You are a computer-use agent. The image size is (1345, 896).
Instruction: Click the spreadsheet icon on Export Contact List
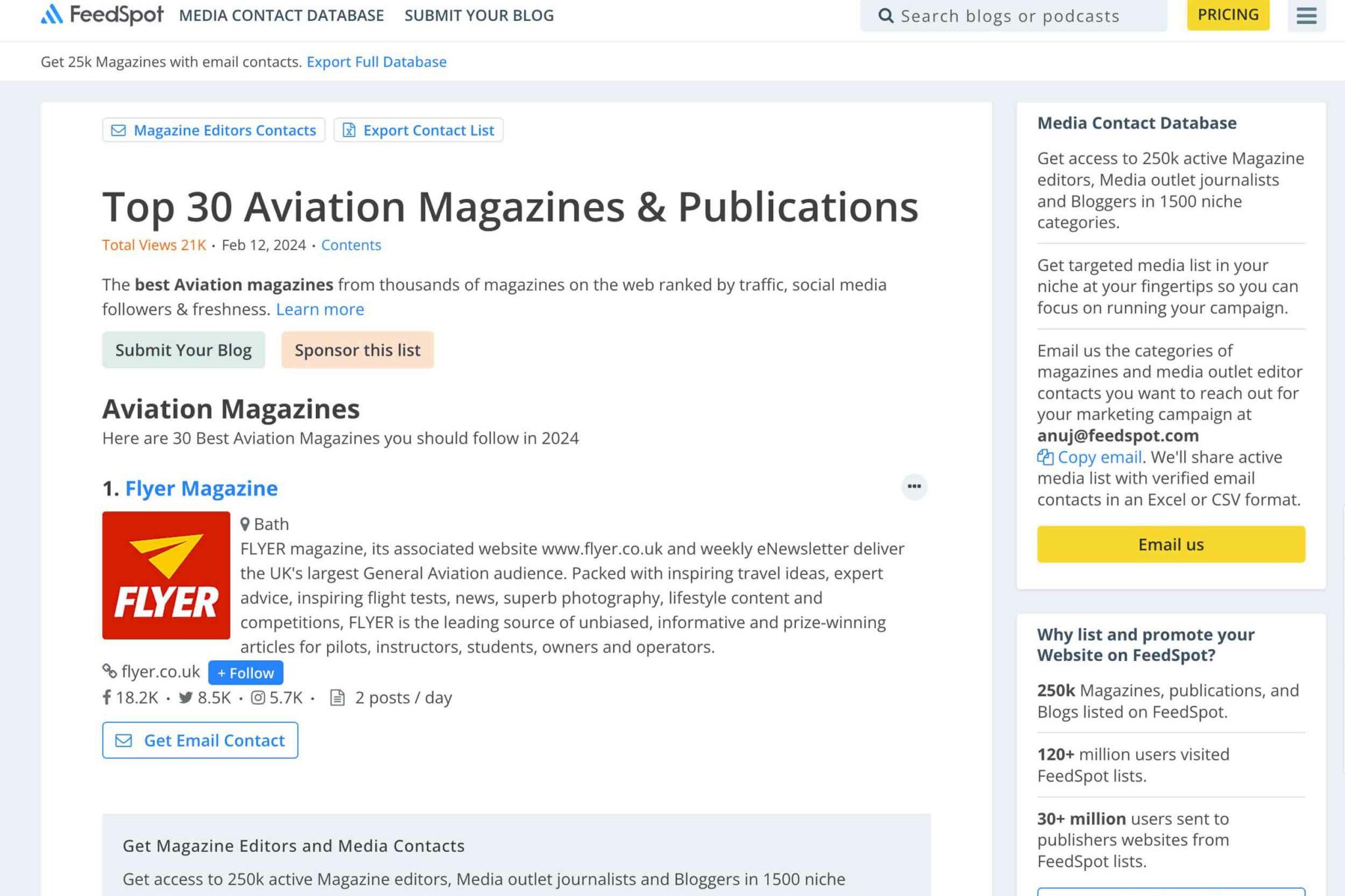coord(349,130)
